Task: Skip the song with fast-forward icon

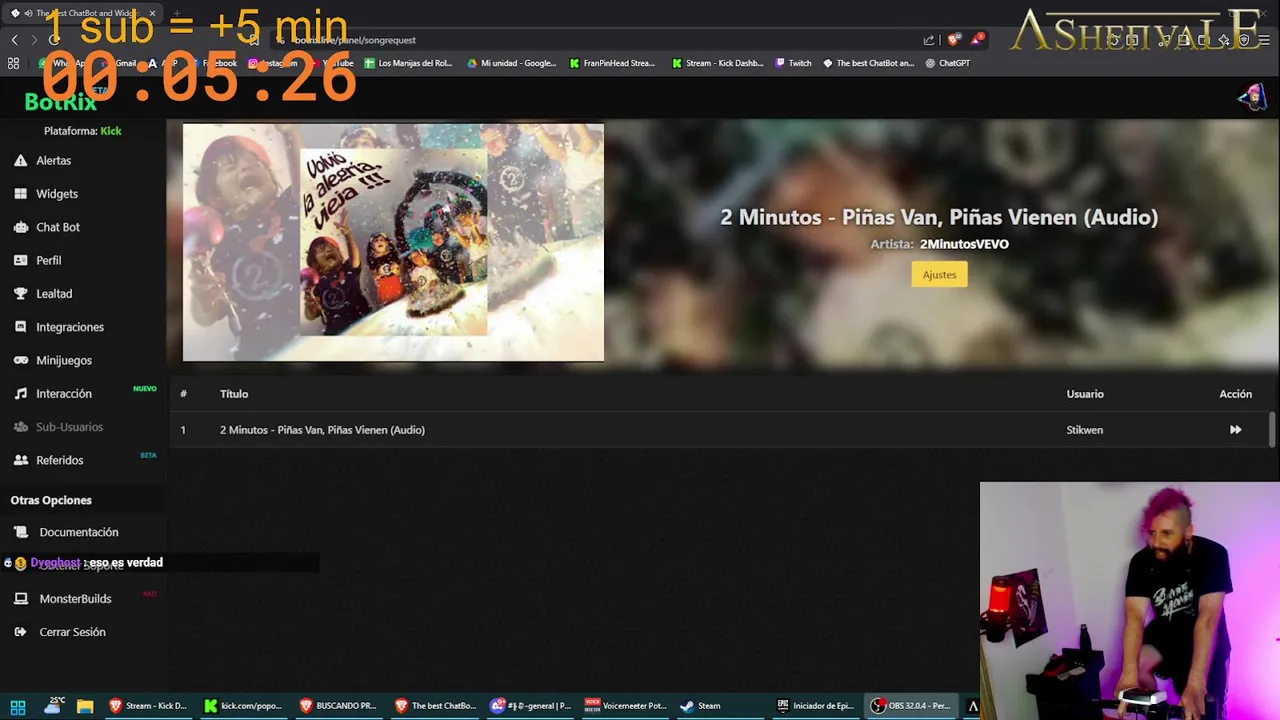Action: 1235,430
